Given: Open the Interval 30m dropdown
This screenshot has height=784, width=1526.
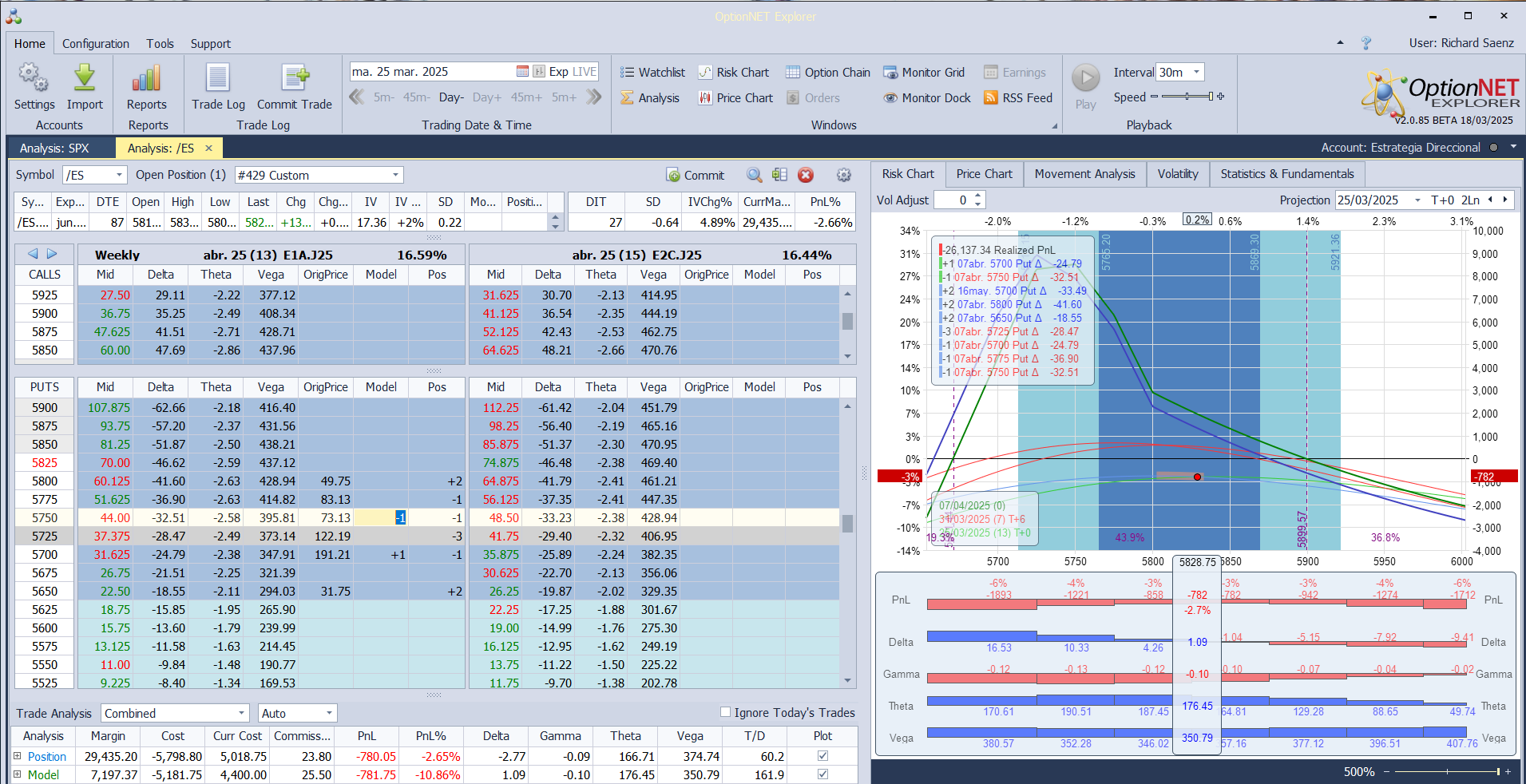Looking at the screenshot, I should click(x=1196, y=72).
